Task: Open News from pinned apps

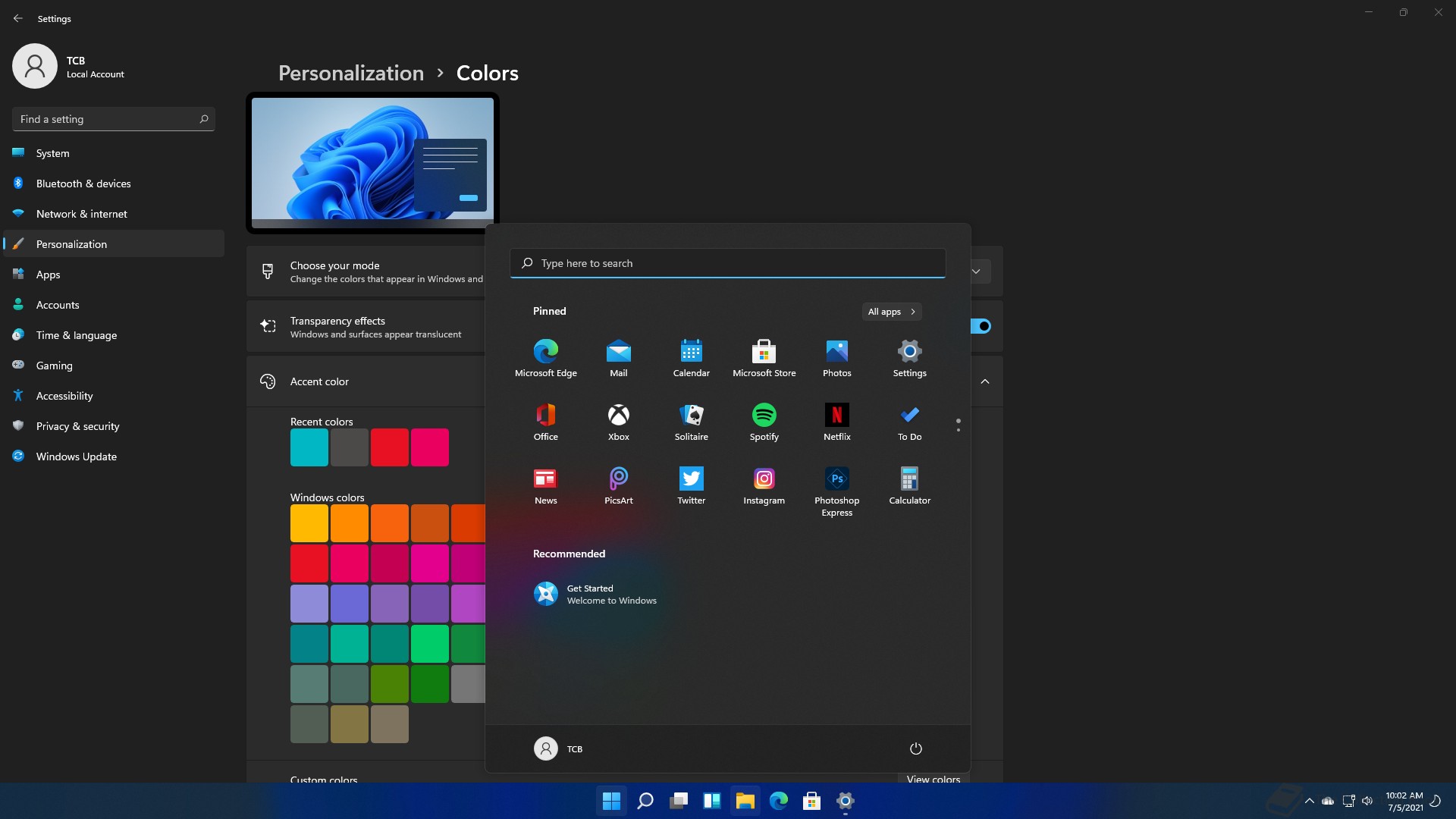Action: point(546,485)
